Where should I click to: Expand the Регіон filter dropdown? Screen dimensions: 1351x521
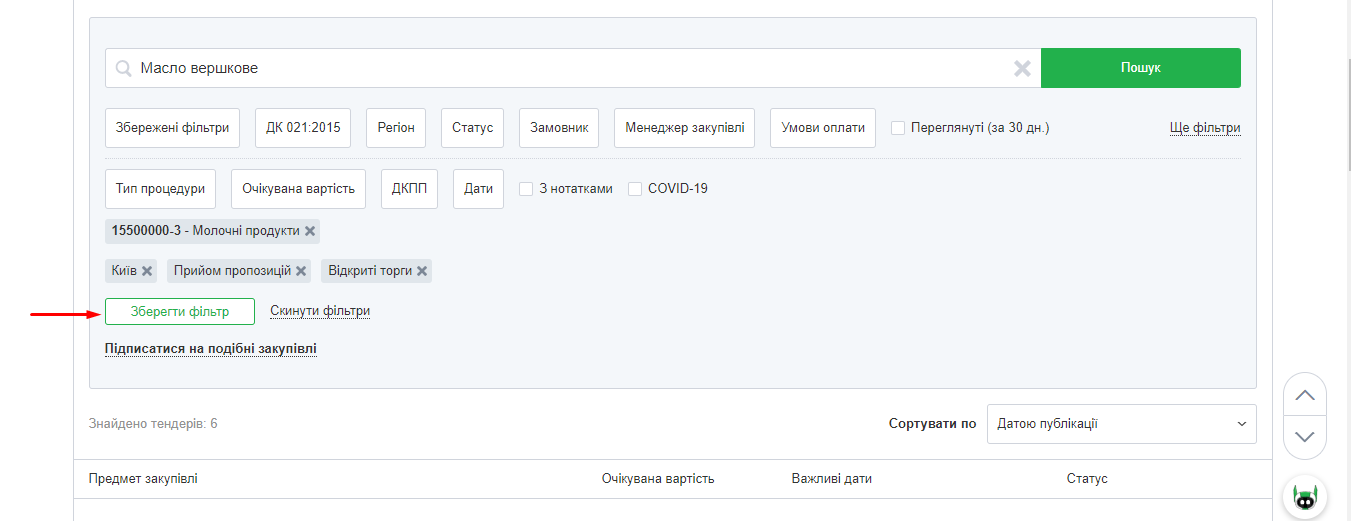[x=396, y=128]
